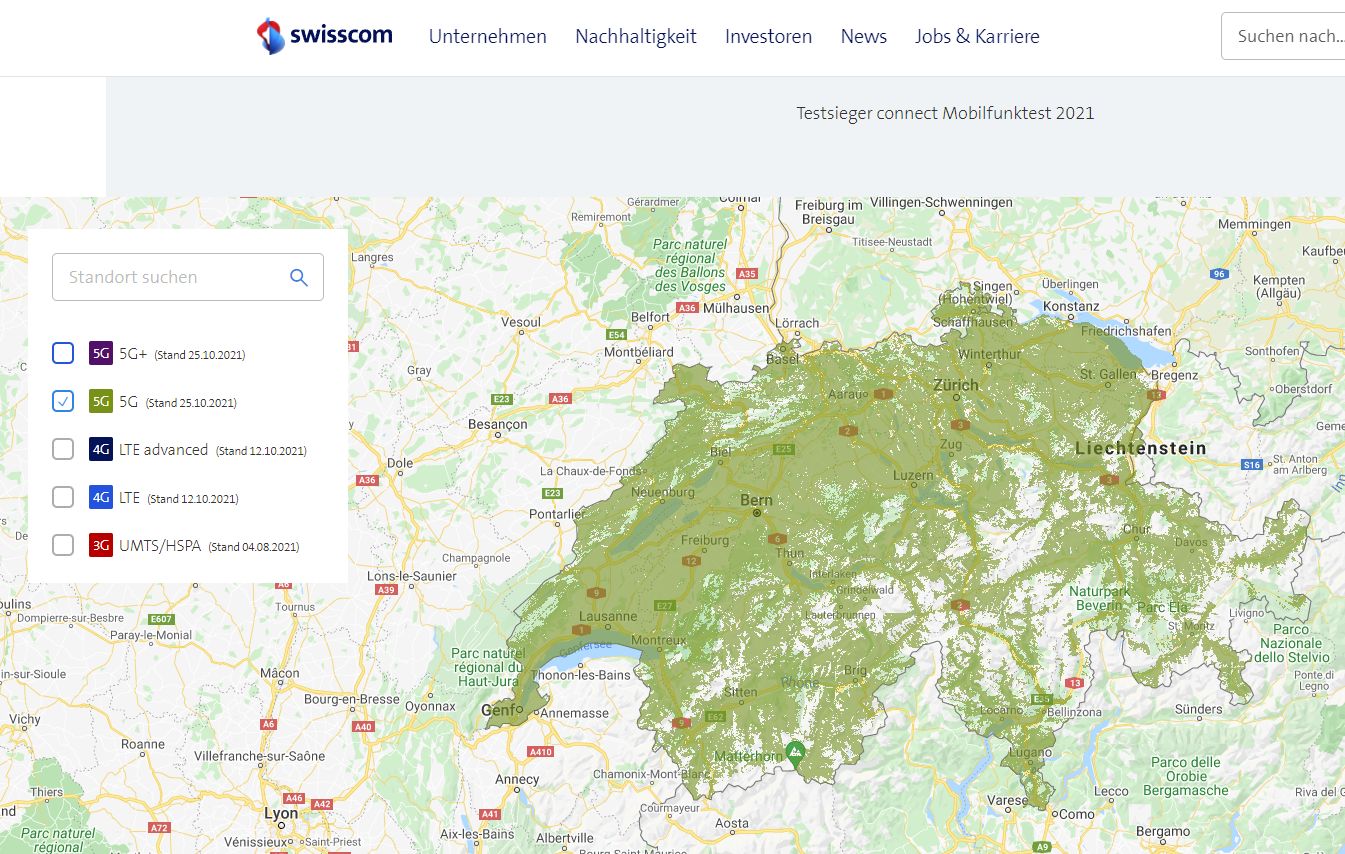
Task: Click the magnifier search icon in Standort field
Action: [298, 277]
